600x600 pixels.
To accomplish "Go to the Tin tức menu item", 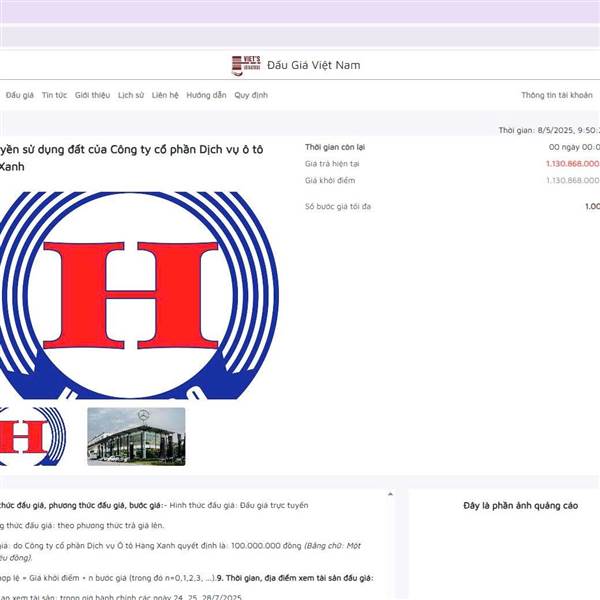I will click(x=54, y=95).
